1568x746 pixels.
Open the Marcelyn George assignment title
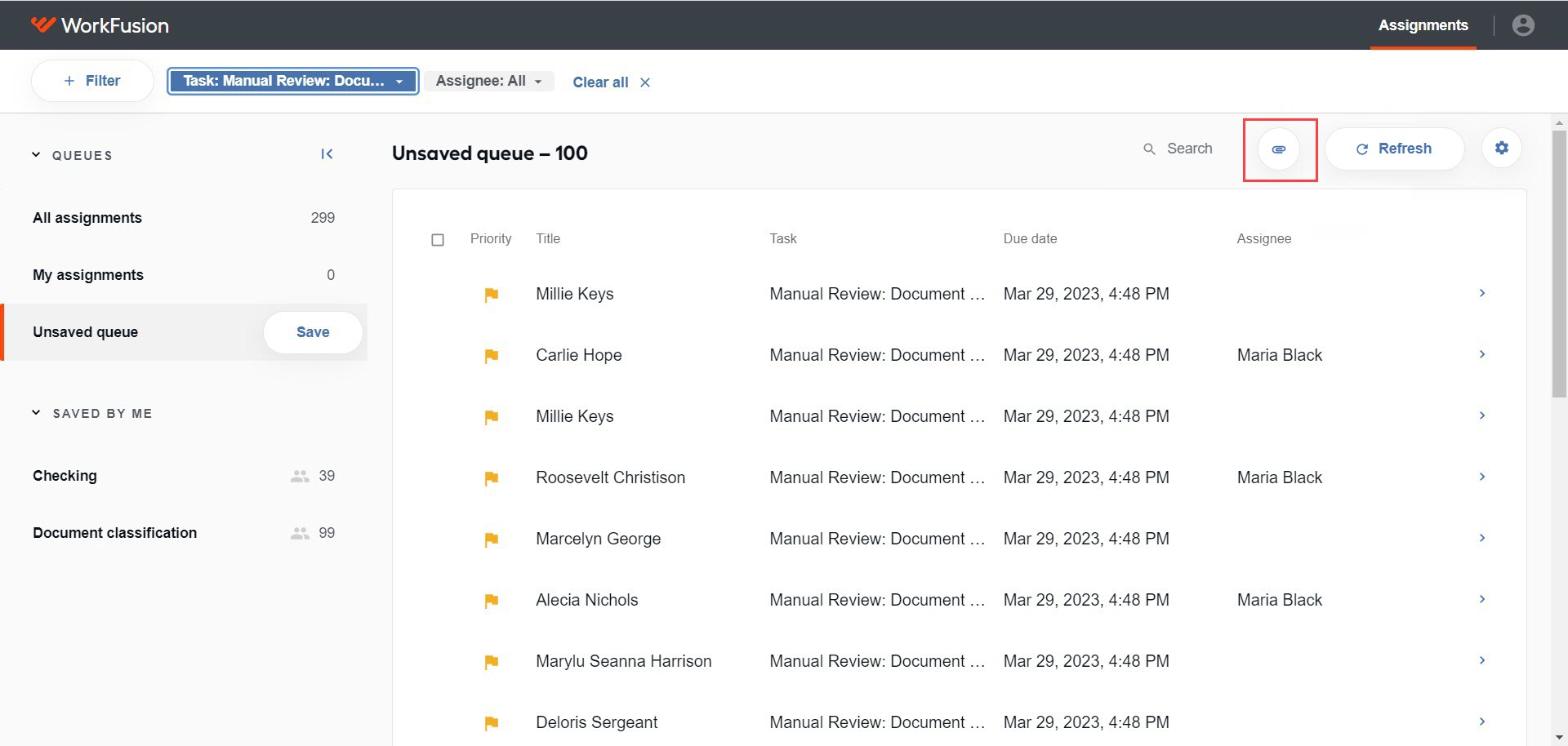(598, 539)
